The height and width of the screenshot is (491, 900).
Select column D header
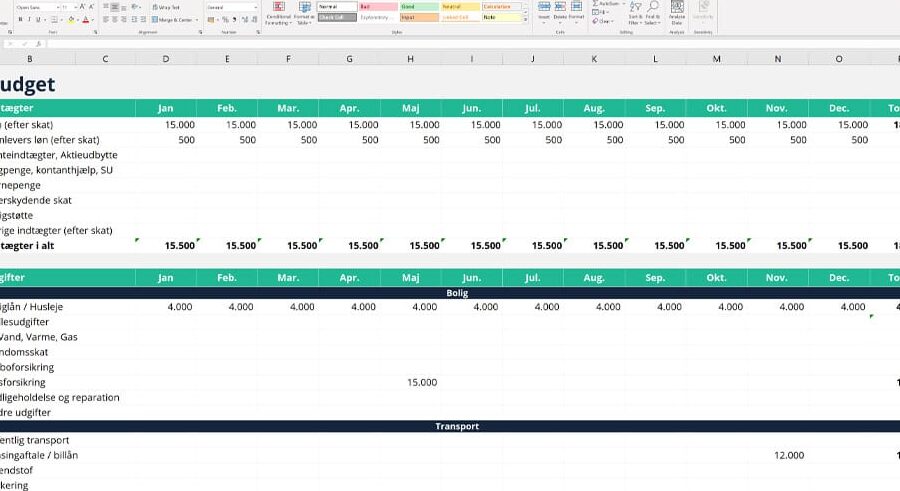click(x=166, y=59)
